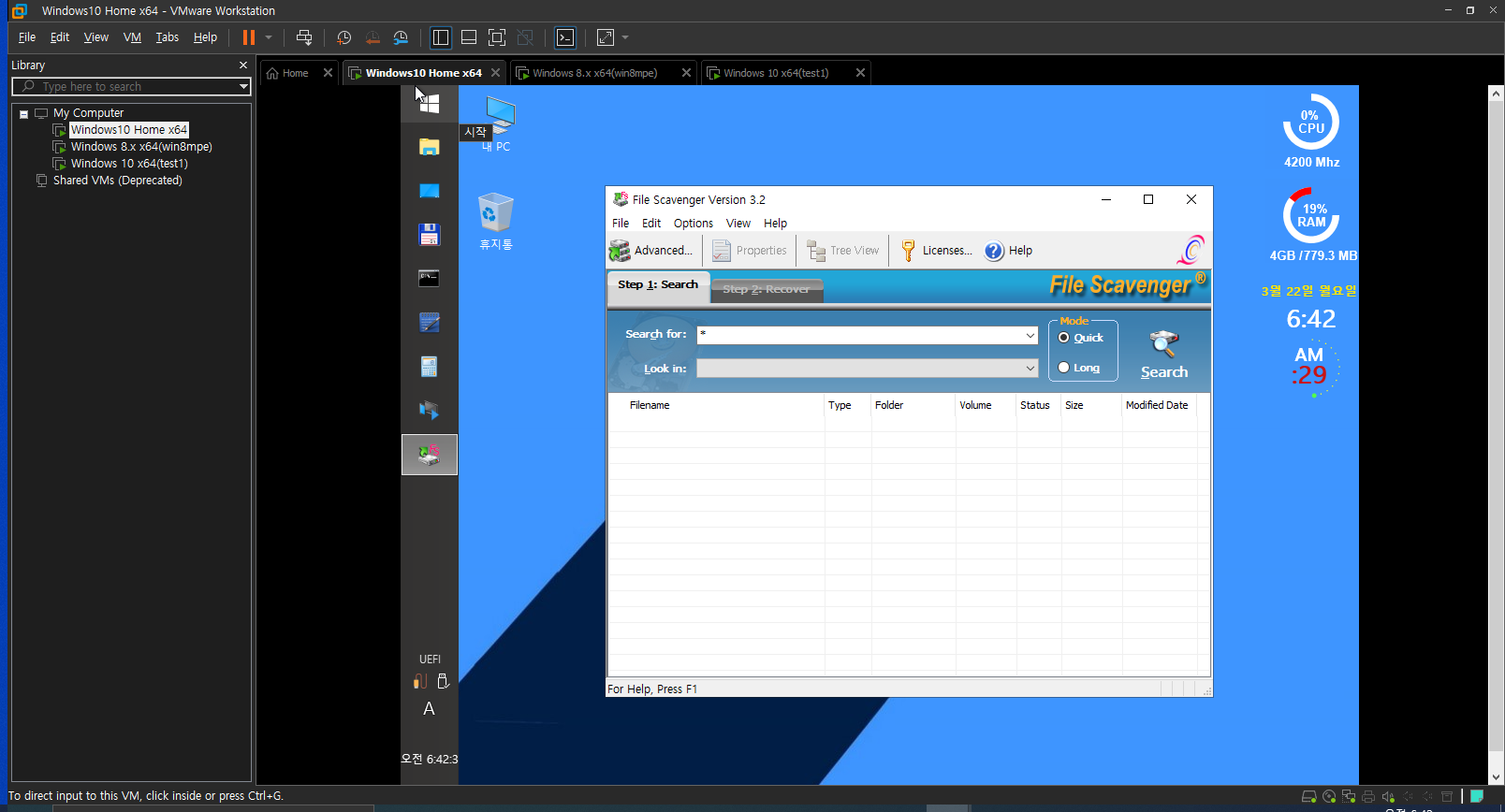Revert to snapshot toolbar icon
The image size is (1505, 812).
(373, 37)
